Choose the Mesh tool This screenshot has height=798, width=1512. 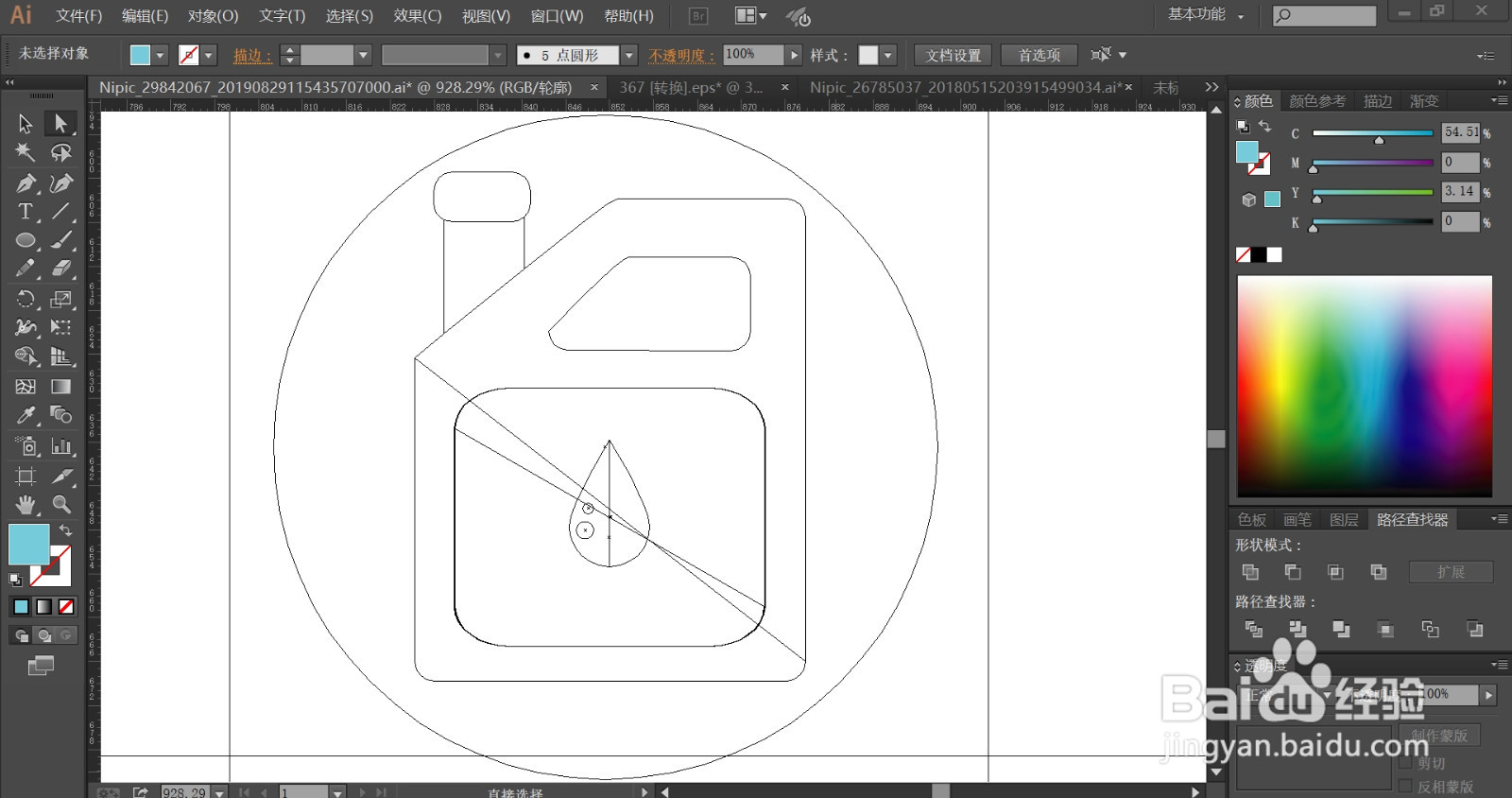click(x=26, y=386)
